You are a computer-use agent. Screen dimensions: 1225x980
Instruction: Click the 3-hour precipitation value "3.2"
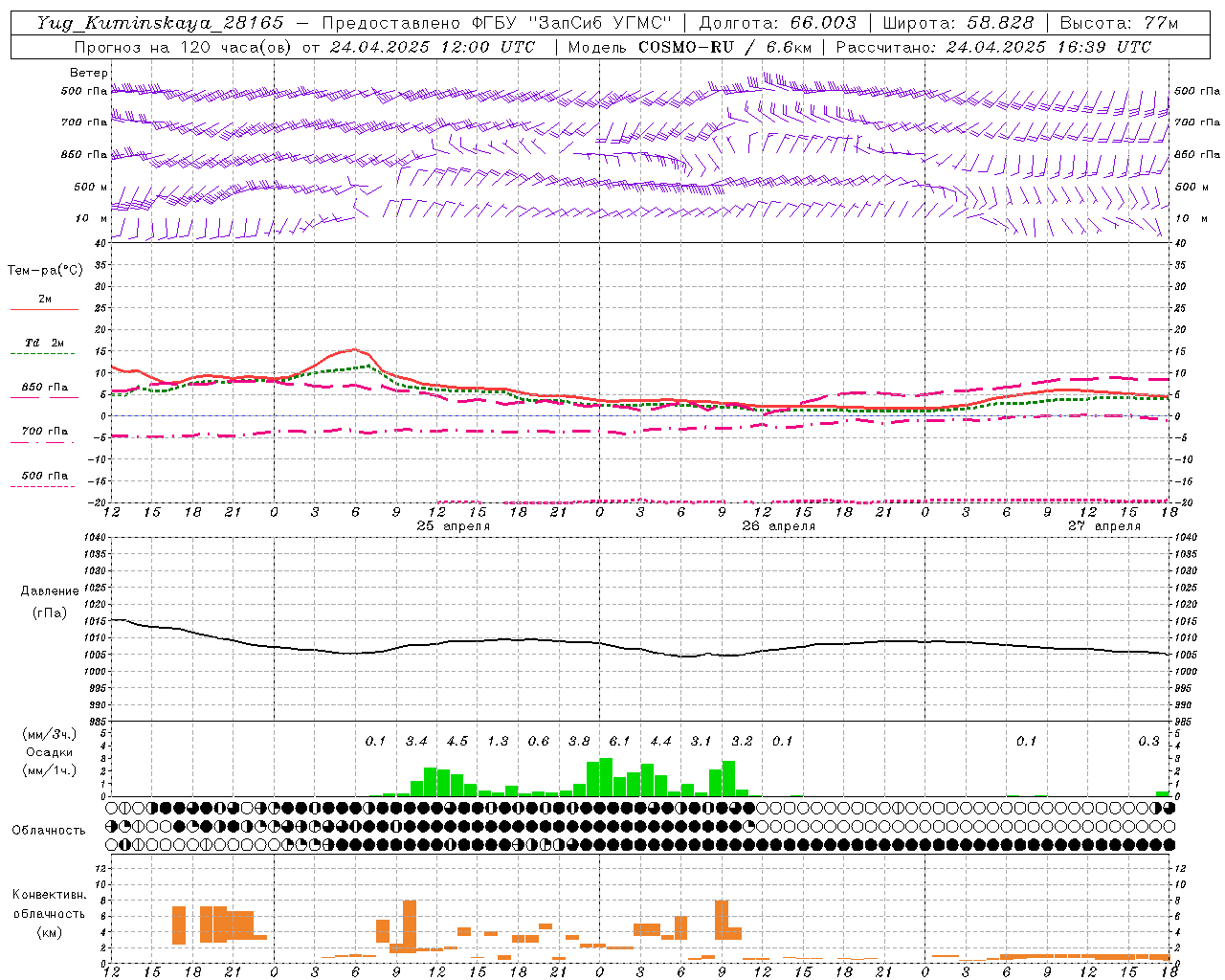tap(742, 741)
